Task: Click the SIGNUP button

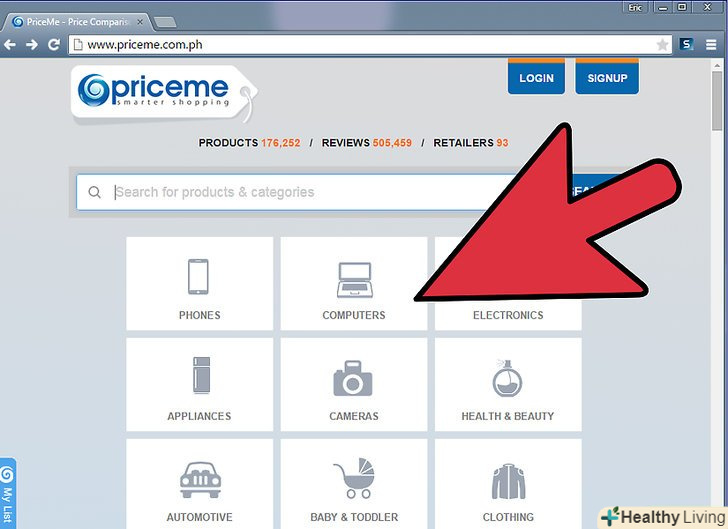Action: 607,77
